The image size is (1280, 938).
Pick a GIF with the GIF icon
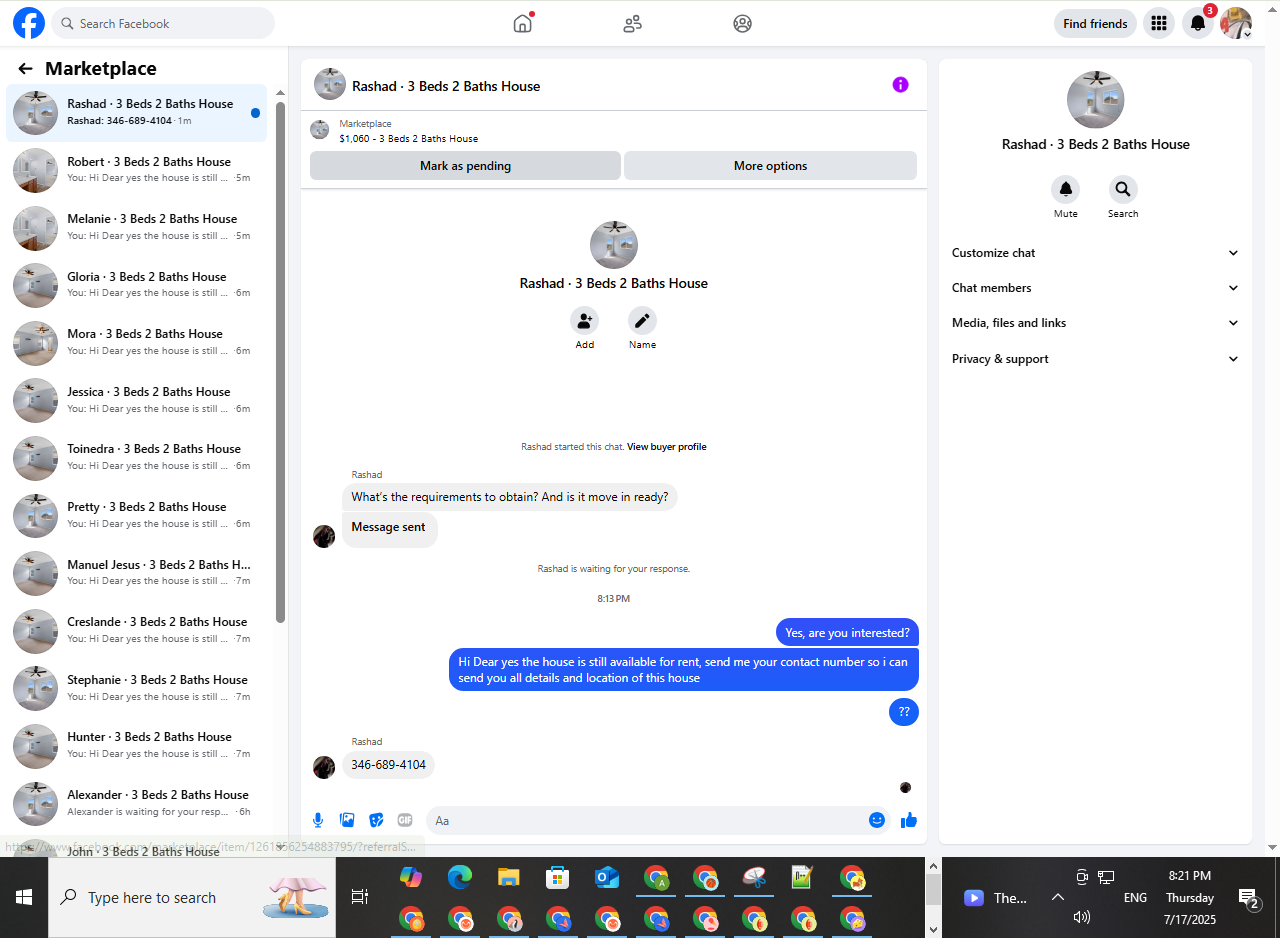tap(405, 820)
